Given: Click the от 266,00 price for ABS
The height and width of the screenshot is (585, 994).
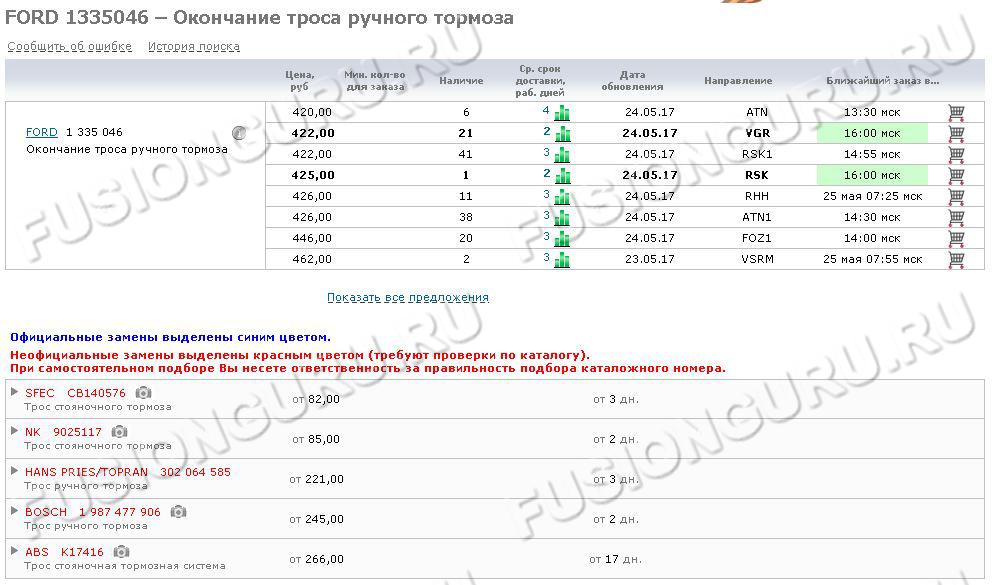Looking at the screenshot, I should click(316, 560).
